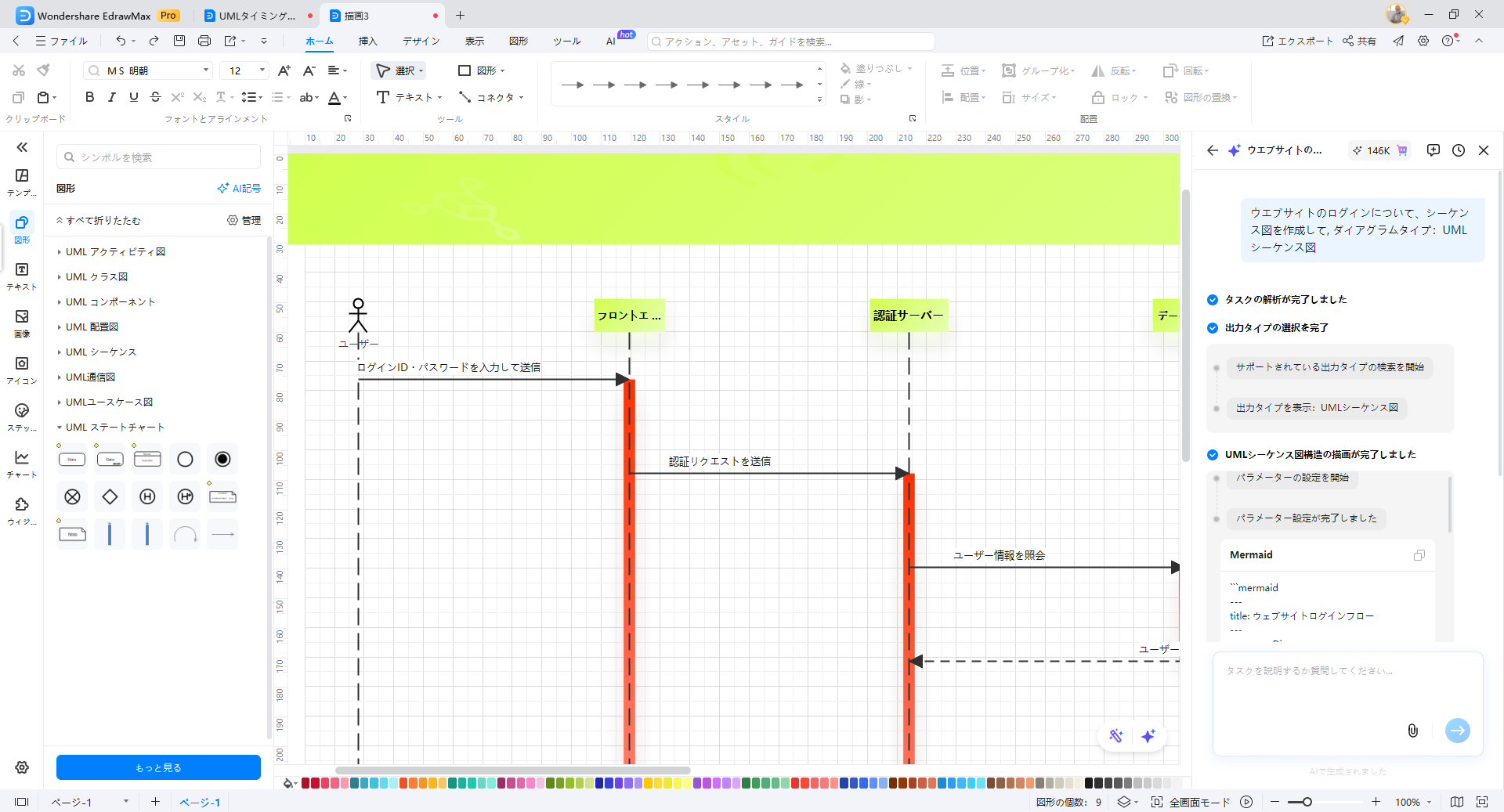This screenshot has width=1504, height=812.
Task: Pick the red swatch in bottom color palette
Action: pos(316,783)
